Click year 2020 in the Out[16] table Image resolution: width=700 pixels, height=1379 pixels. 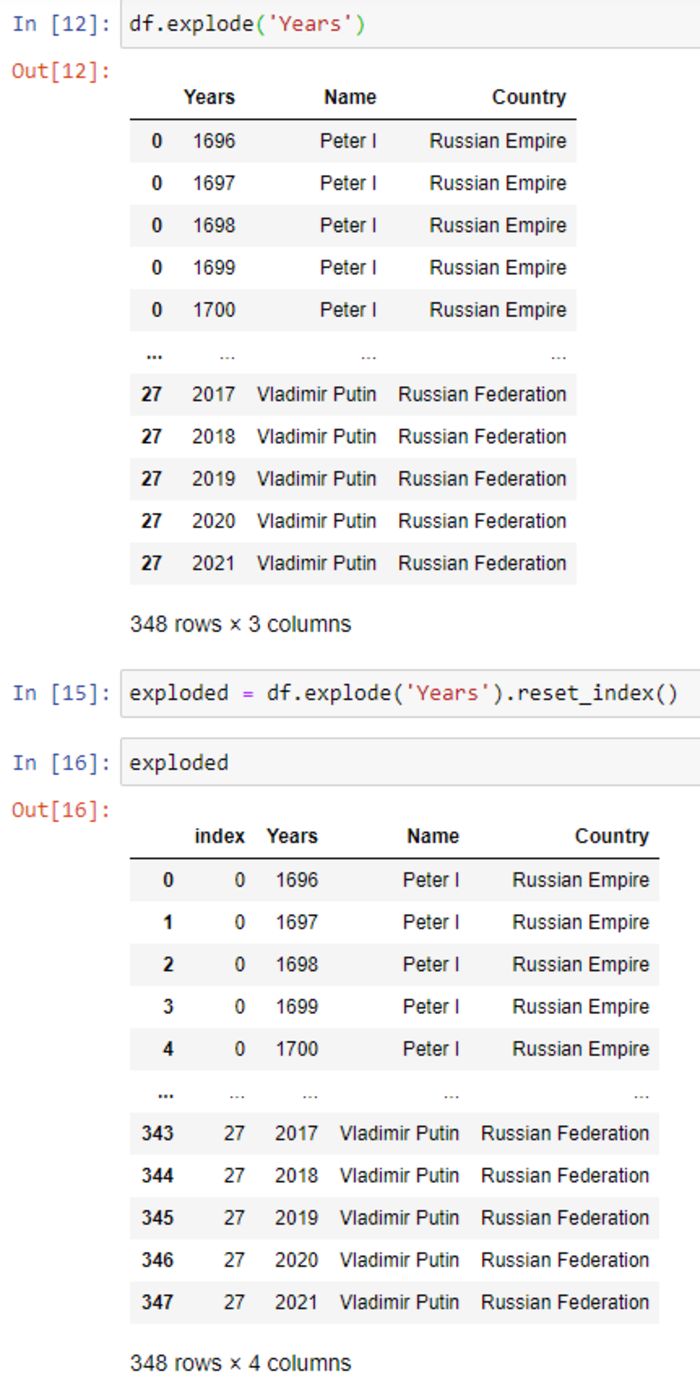point(297,1260)
